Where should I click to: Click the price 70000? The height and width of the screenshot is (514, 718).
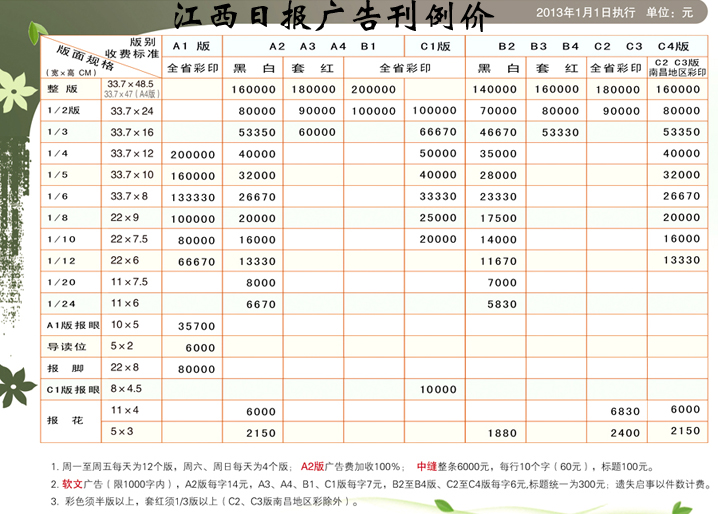[x=498, y=111]
